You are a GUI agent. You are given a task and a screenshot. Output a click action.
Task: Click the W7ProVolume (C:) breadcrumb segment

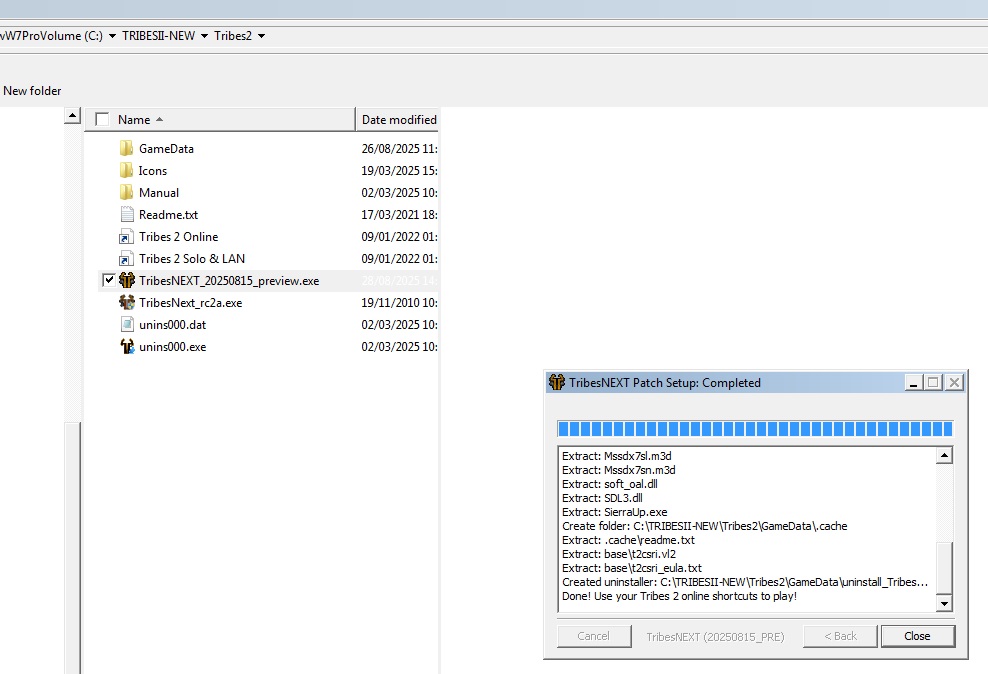(x=52, y=36)
